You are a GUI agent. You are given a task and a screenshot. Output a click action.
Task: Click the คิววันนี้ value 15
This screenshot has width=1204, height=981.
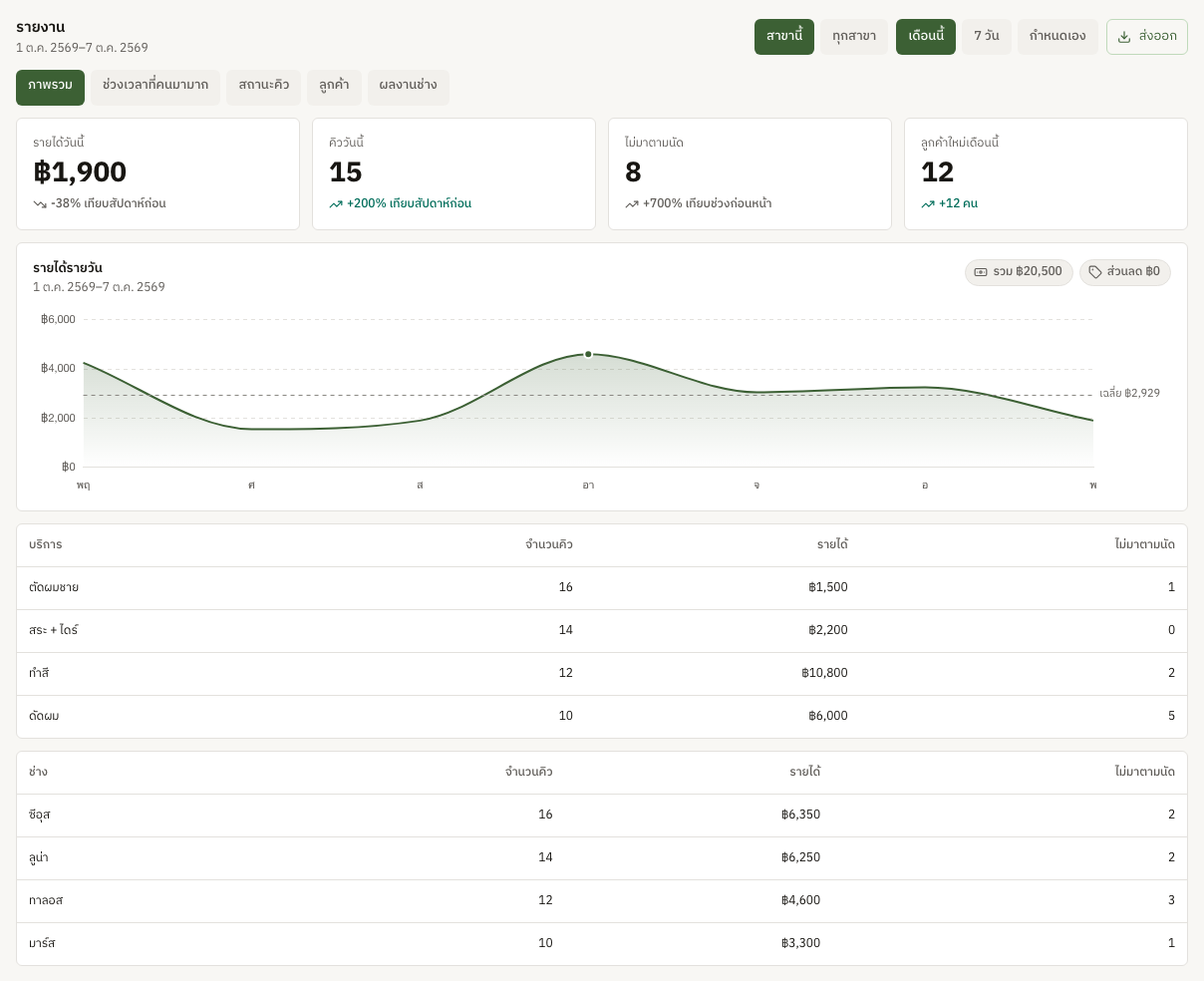[x=345, y=172]
